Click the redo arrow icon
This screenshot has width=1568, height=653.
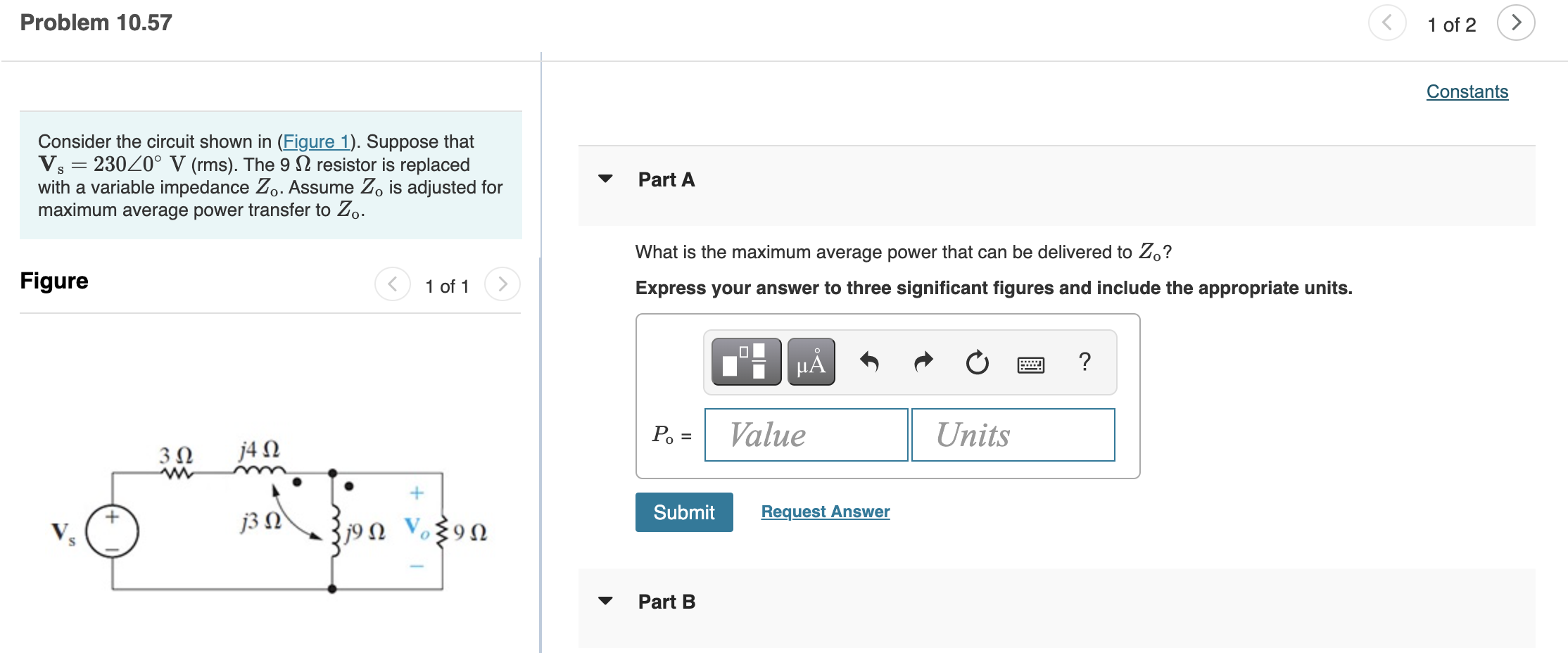[923, 362]
